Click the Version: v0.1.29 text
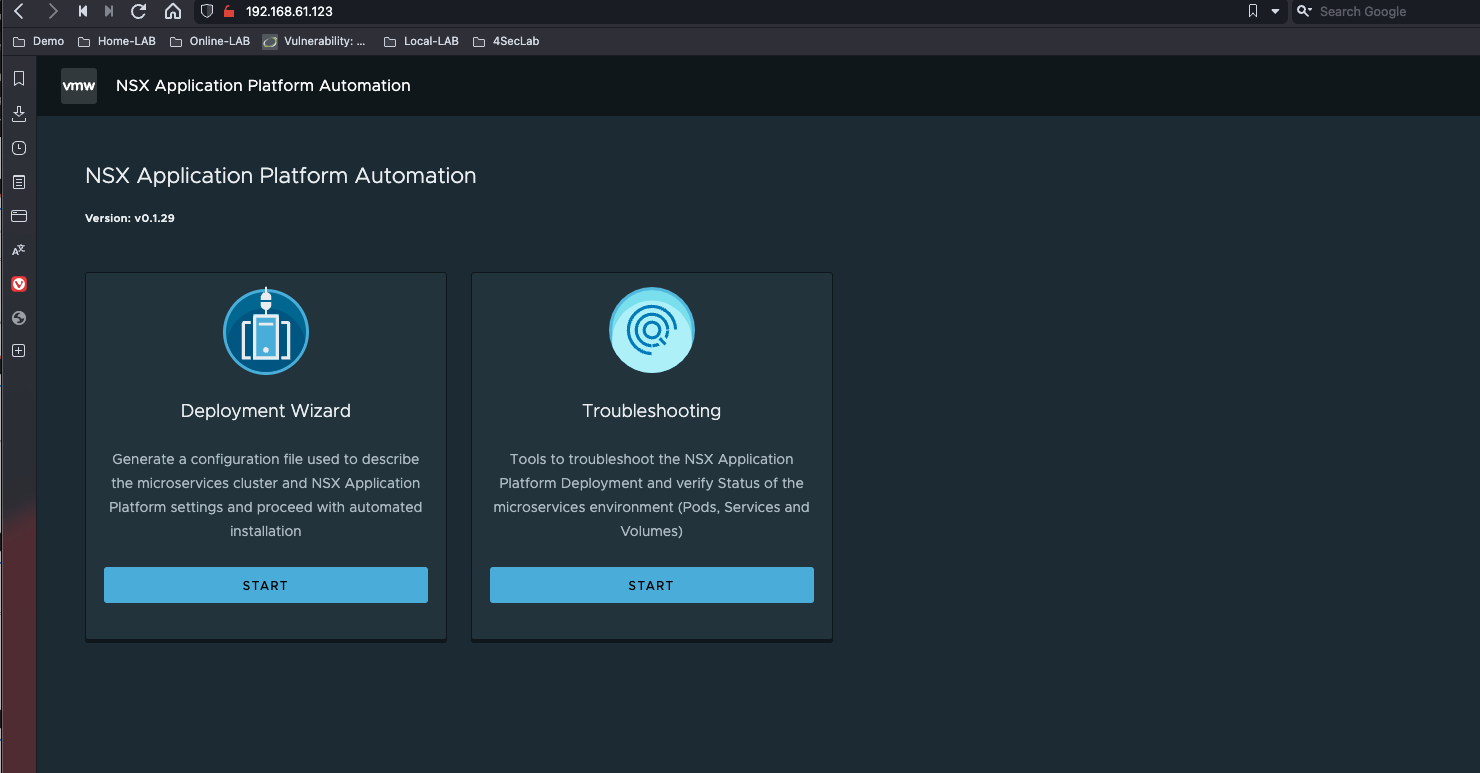Image resolution: width=1480 pixels, height=773 pixels. click(x=130, y=218)
